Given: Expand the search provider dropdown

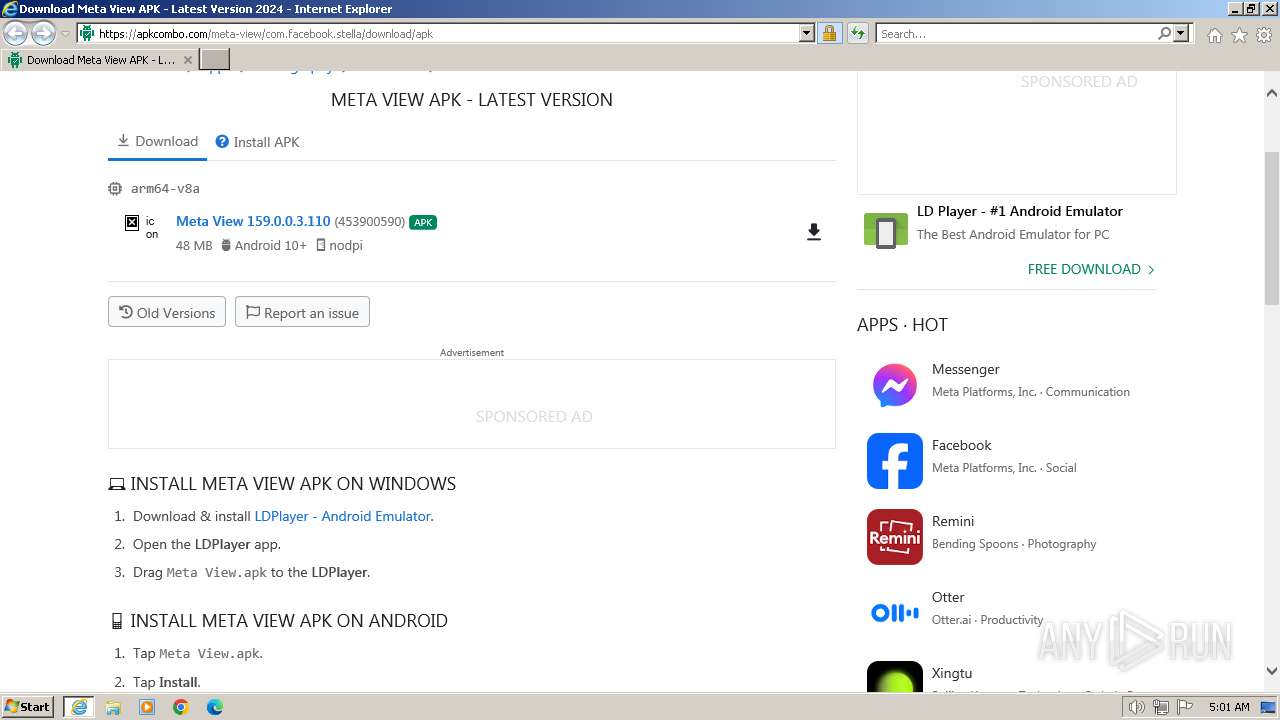Looking at the screenshot, I should coord(1181,33).
